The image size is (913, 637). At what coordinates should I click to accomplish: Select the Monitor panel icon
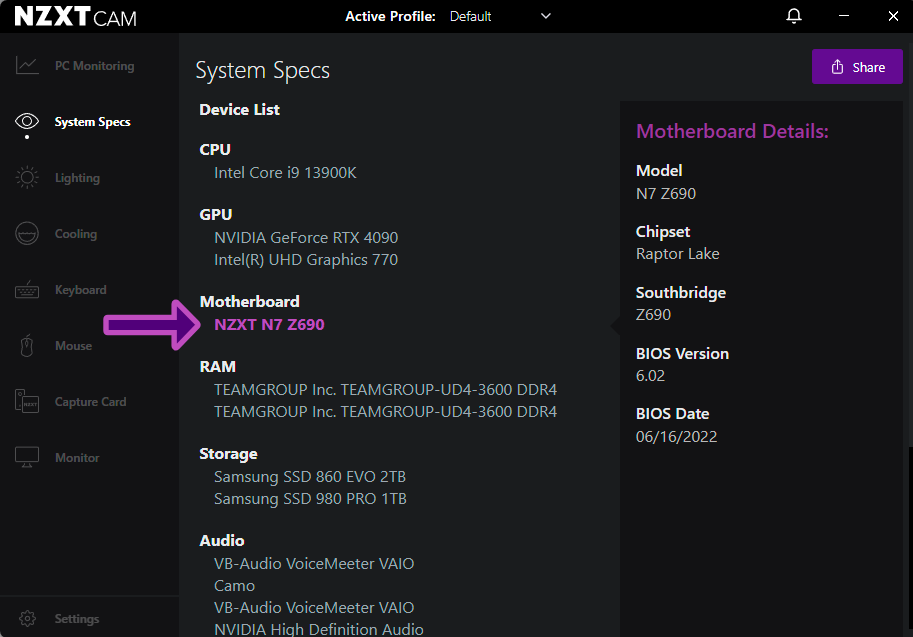(26, 457)
